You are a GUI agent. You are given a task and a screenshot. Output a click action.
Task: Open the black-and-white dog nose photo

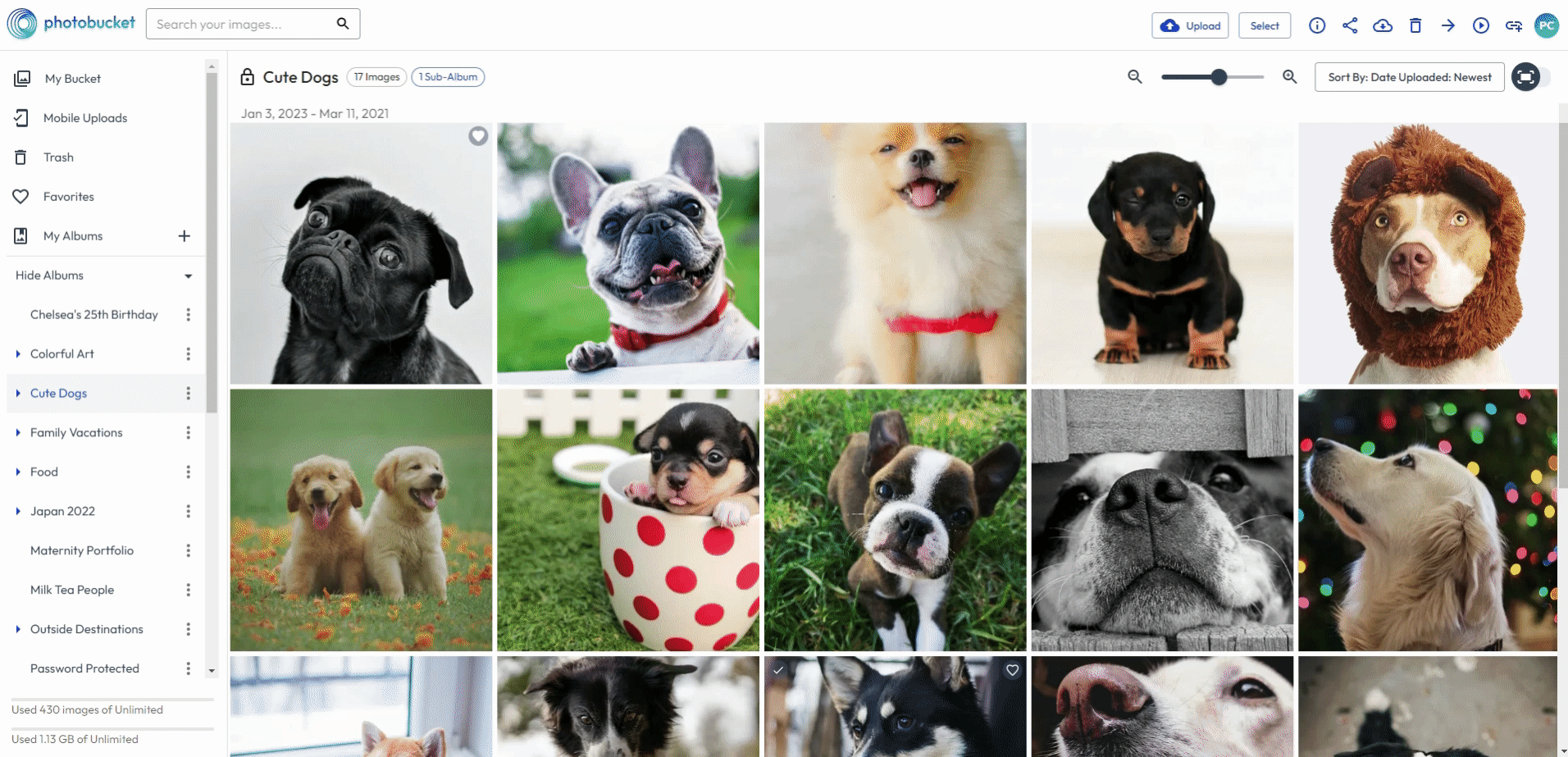tap(1162, 520)
